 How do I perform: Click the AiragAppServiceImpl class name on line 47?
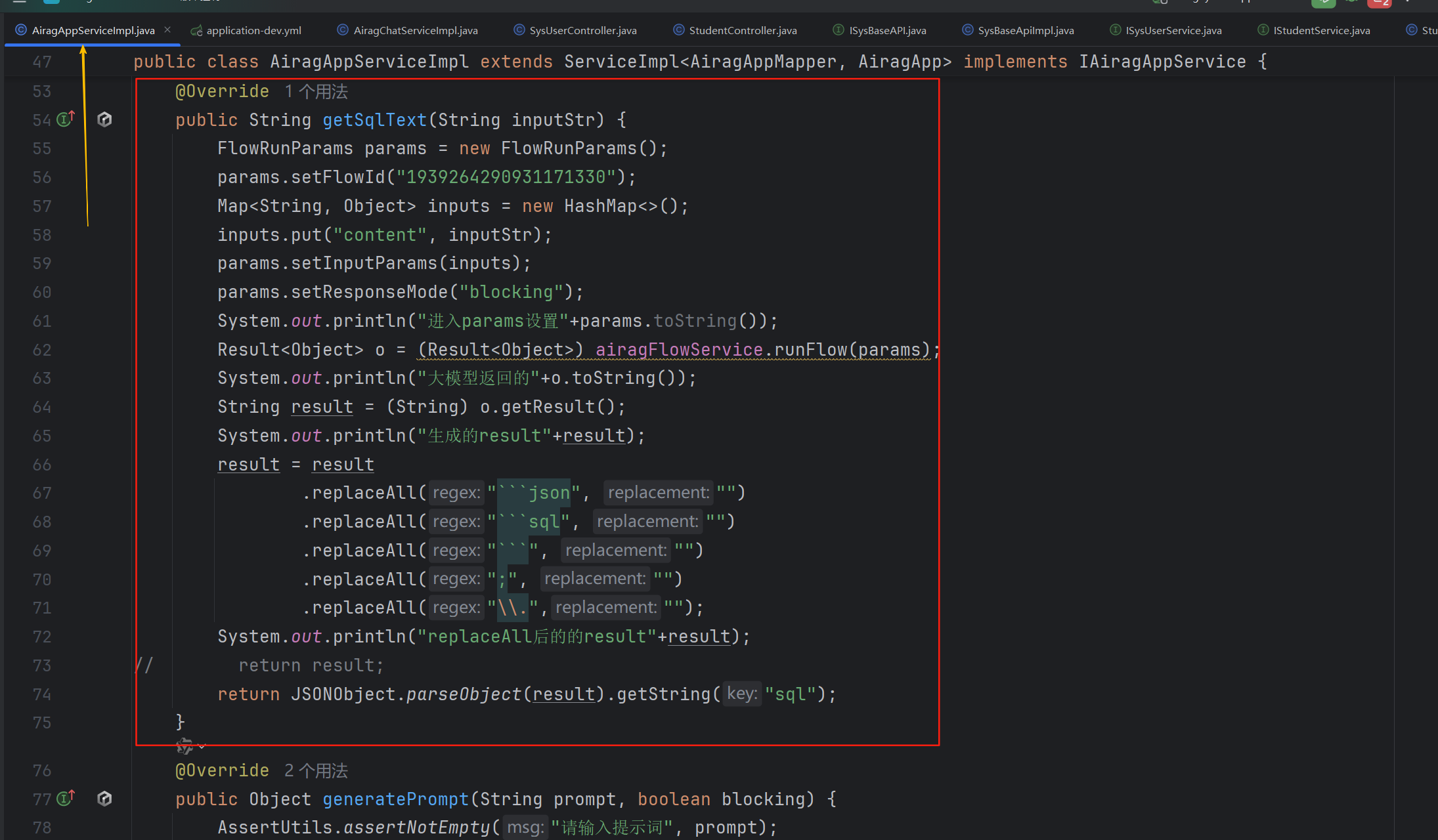coord(370,62)
